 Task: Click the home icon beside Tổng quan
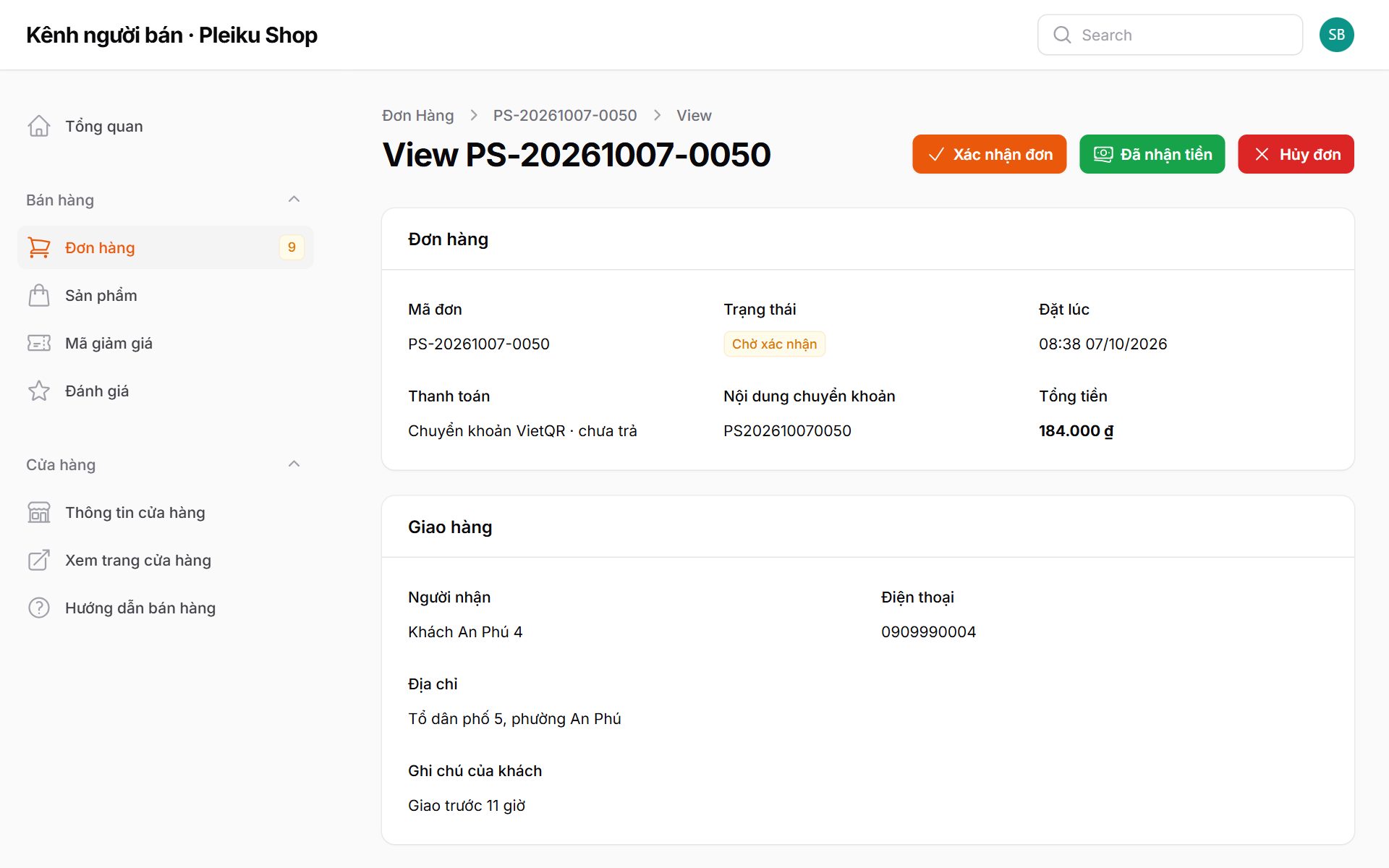39,126
